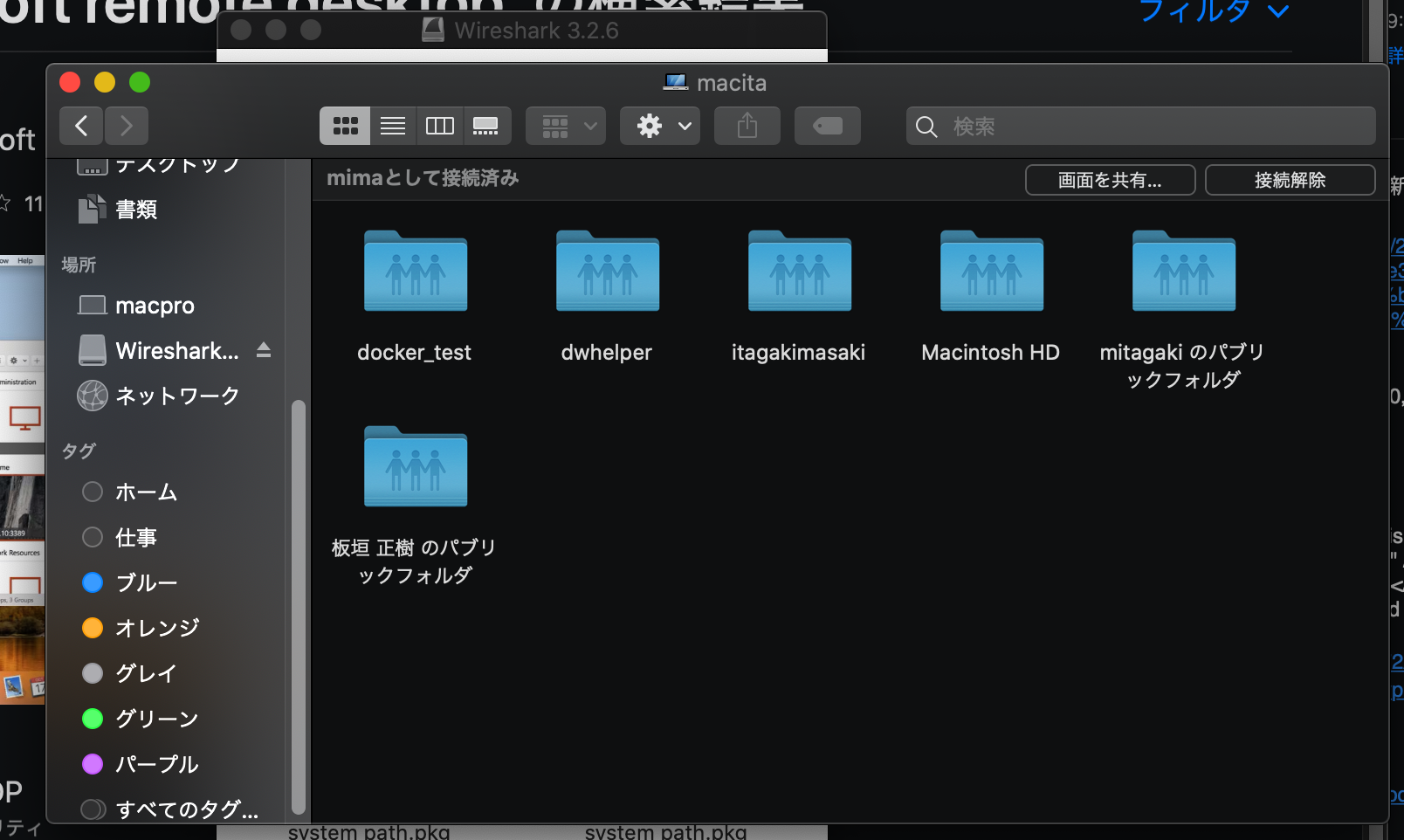Click the macita window title

(732, 83)
